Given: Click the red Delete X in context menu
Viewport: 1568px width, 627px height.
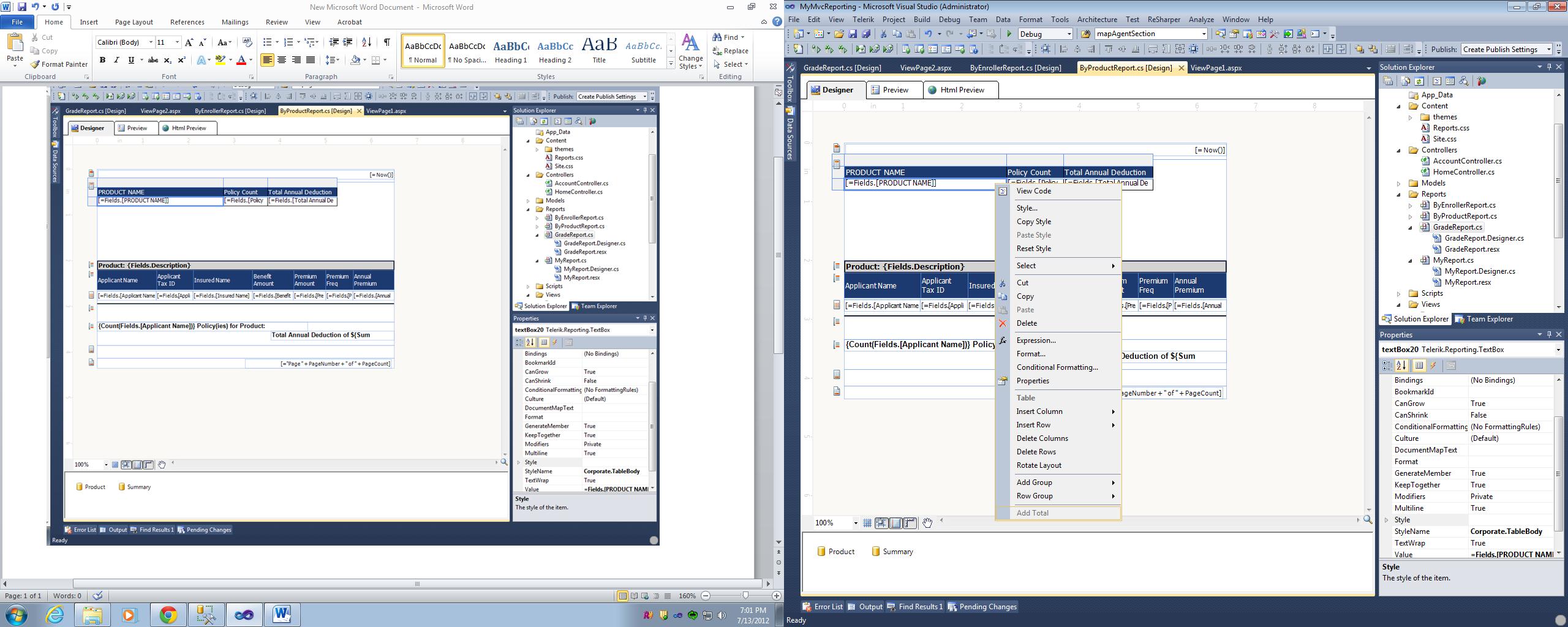Looking at the screenshot, I should point(1003,323).
